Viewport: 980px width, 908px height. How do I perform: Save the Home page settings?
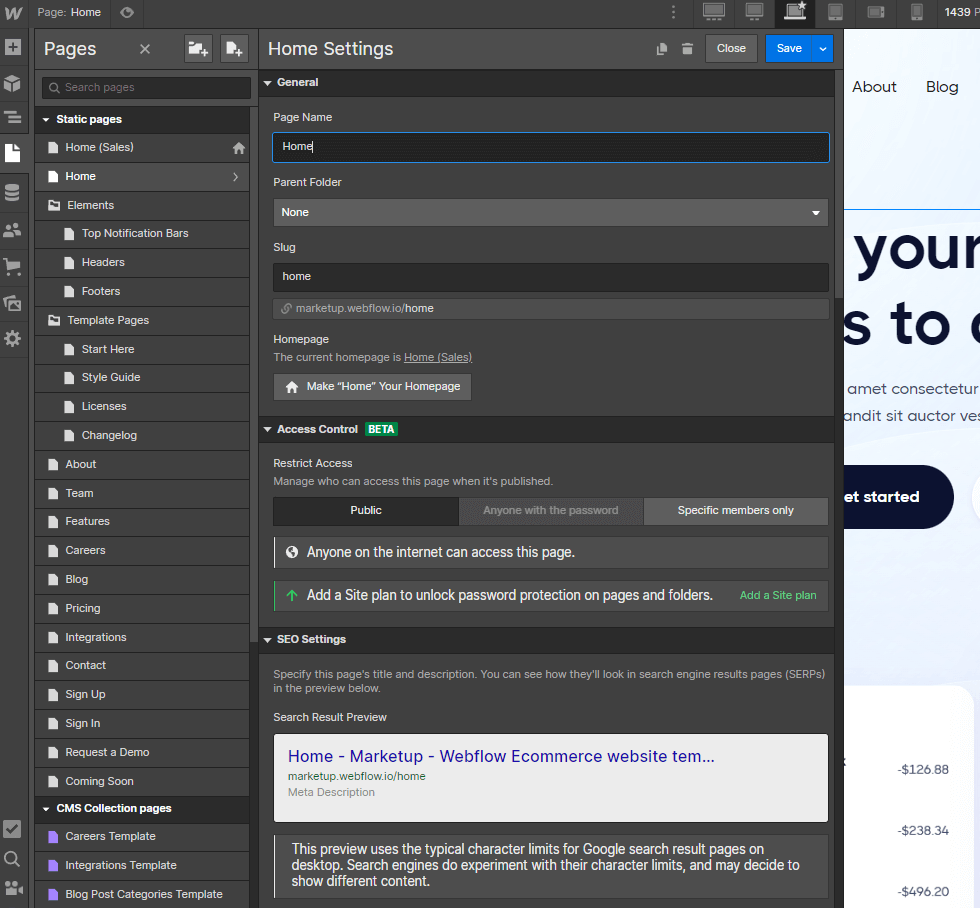tap(788, 48)
